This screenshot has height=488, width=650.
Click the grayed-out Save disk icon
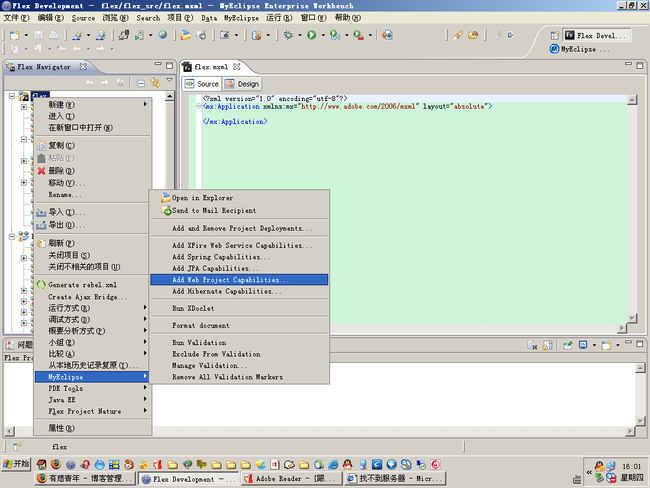tap(38, 35)
